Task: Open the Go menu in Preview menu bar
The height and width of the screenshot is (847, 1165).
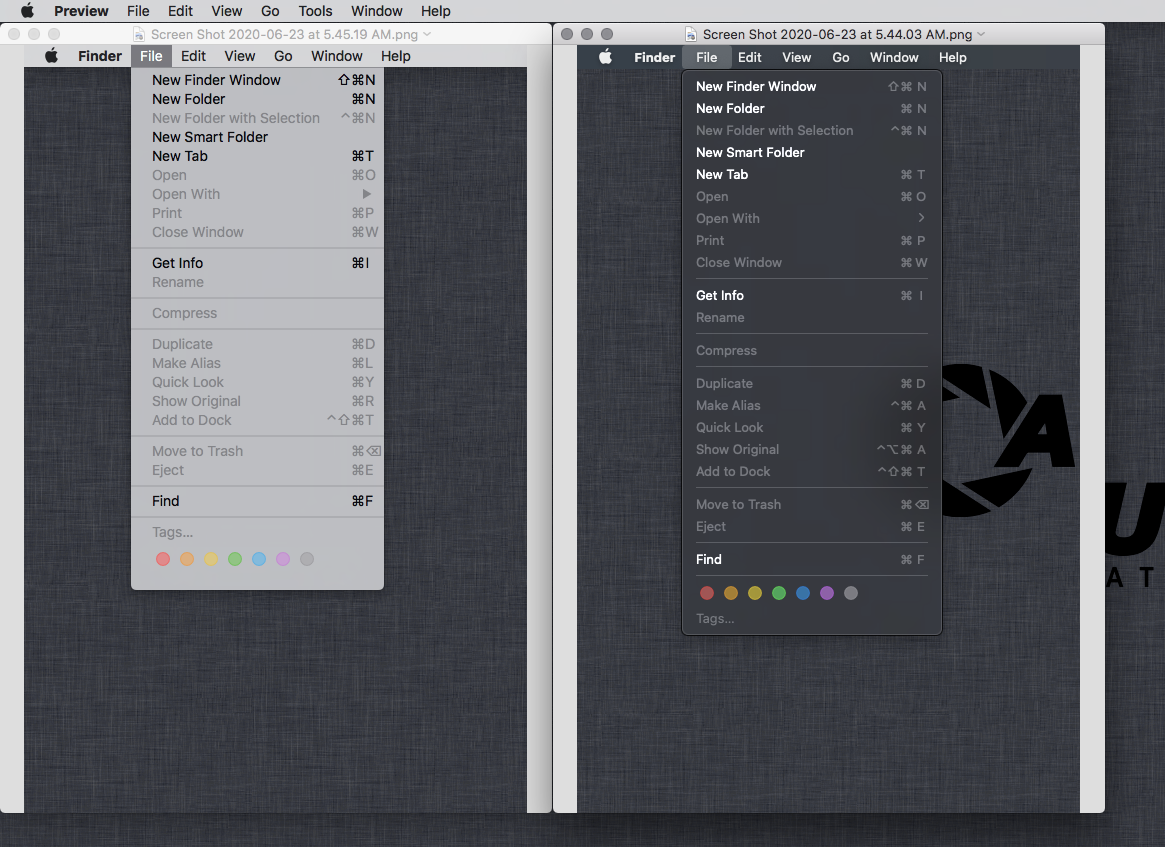Action: pos(270,10)
